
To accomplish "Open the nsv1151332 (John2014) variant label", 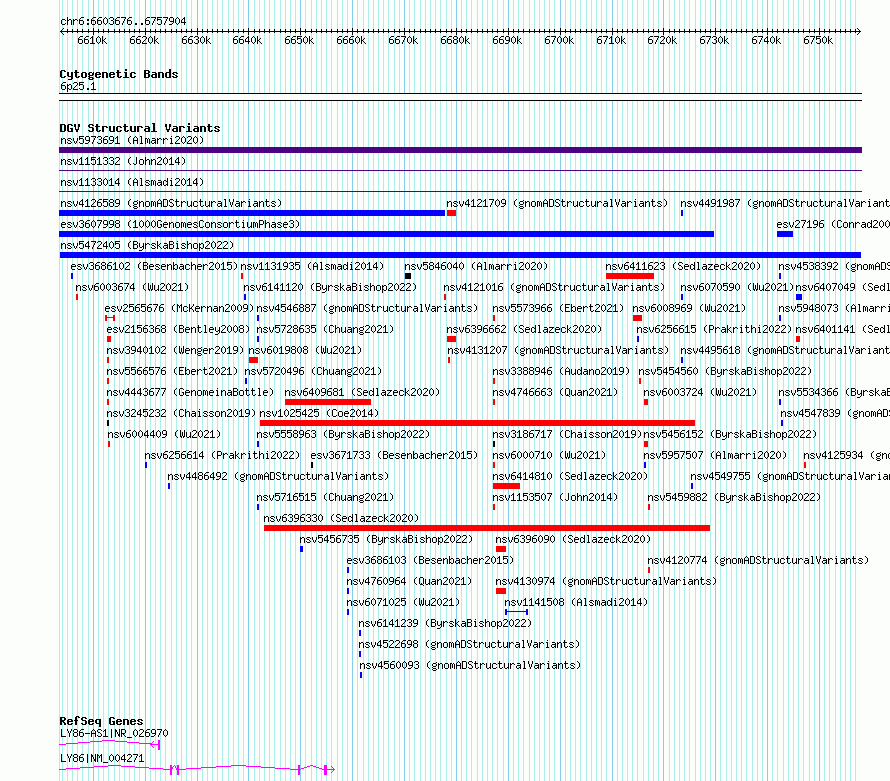I will point(123,161).
